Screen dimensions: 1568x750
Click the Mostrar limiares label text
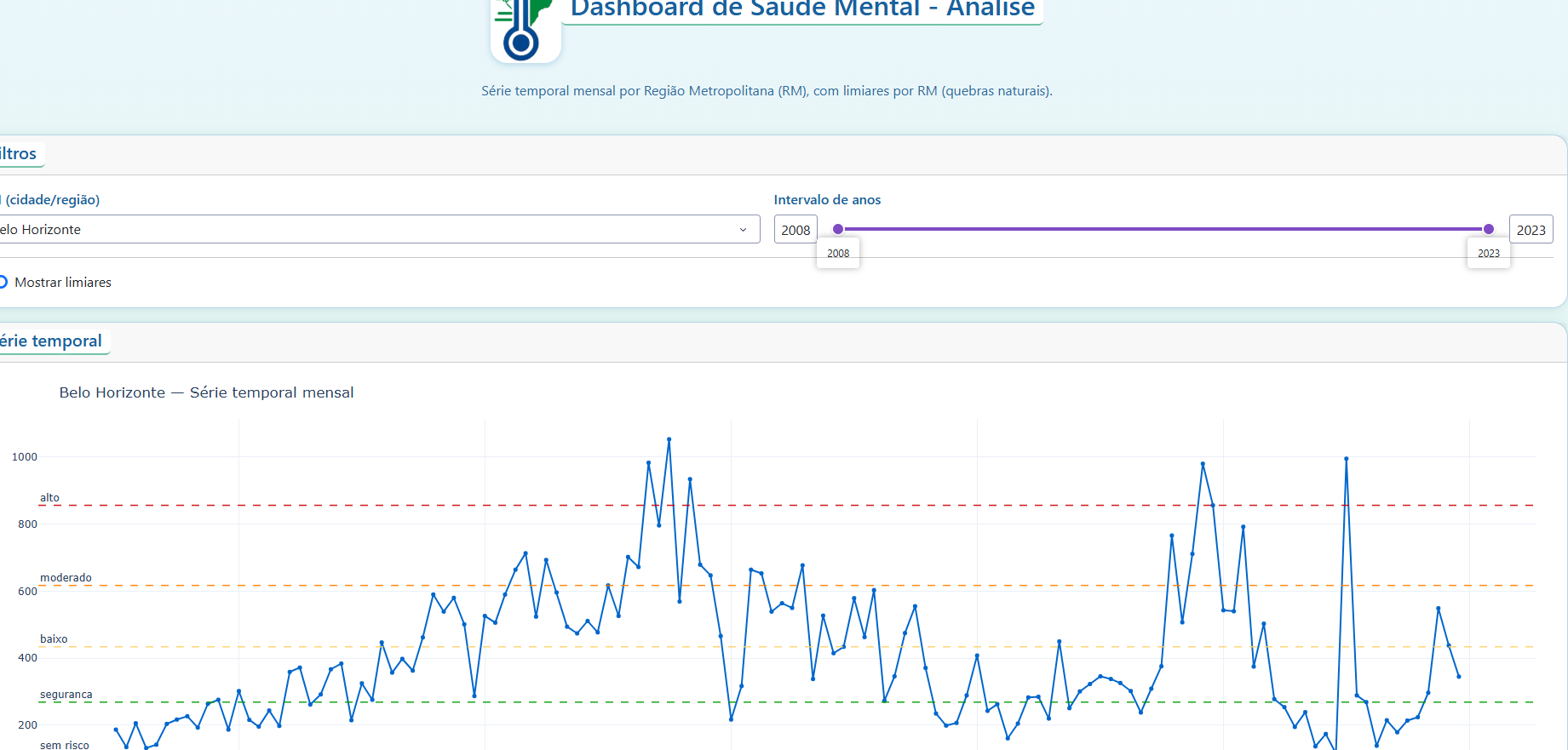click(63, 283)
